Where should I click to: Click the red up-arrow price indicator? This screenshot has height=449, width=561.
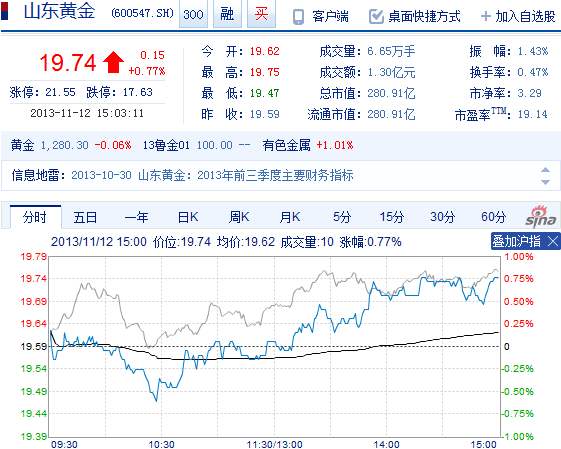[x=113, y=62]
